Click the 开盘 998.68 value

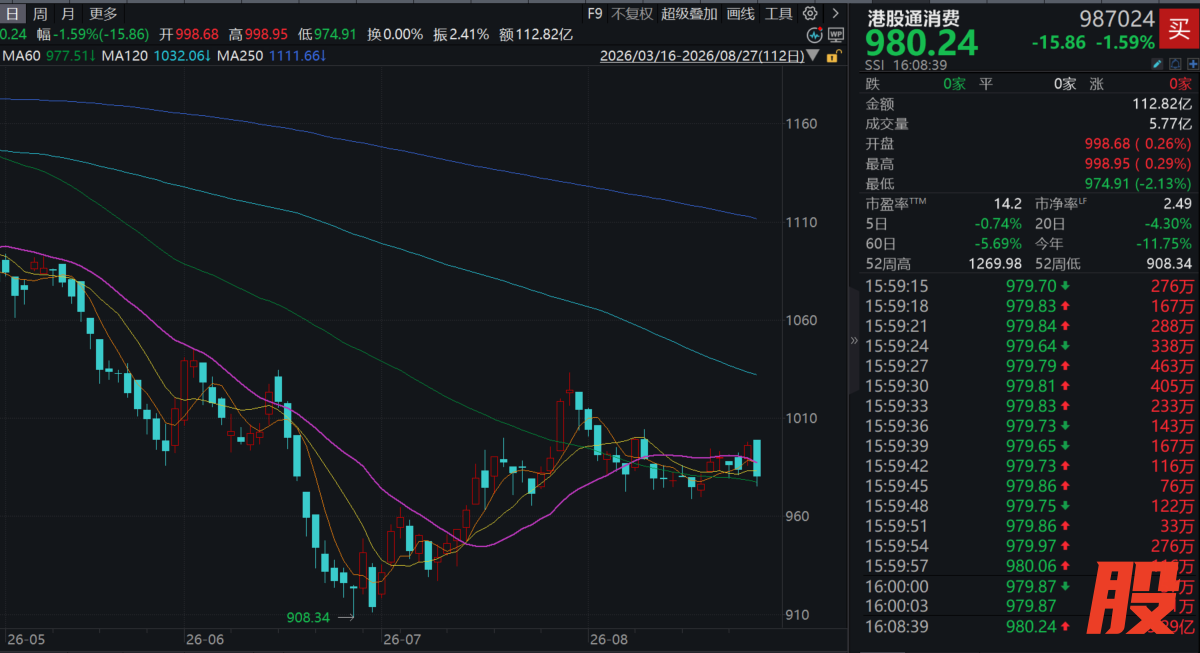tap(1140, 144)
